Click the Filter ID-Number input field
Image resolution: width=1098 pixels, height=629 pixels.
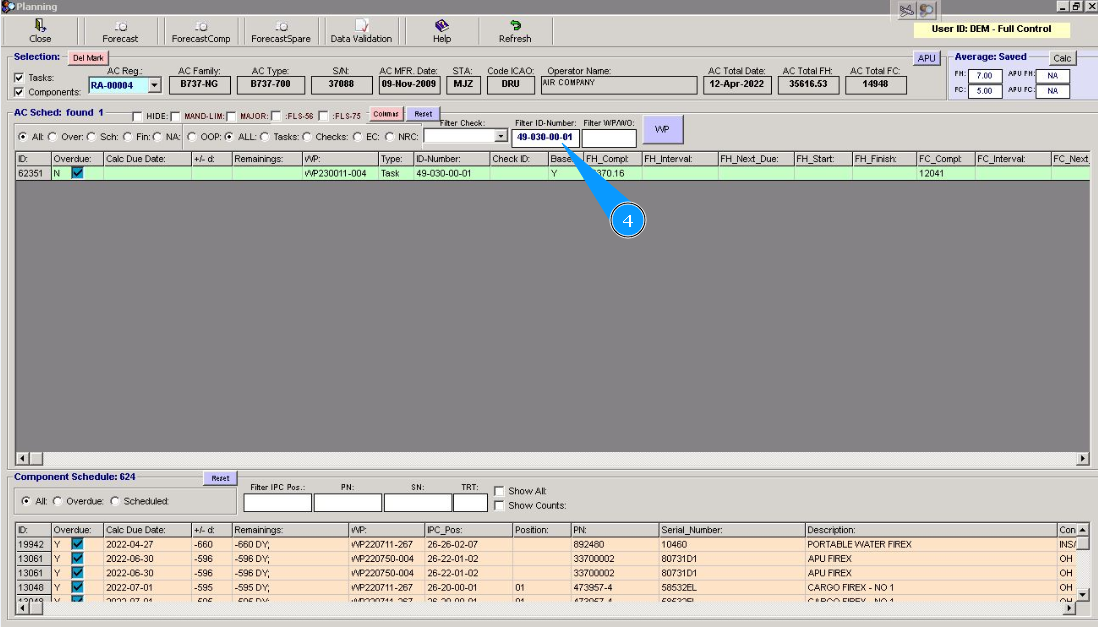545,137
